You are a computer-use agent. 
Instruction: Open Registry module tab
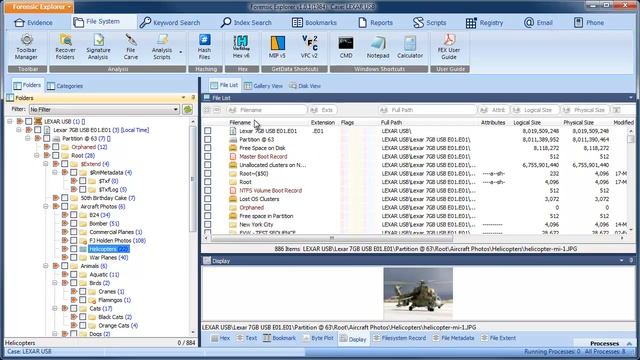tap(484, 23)
